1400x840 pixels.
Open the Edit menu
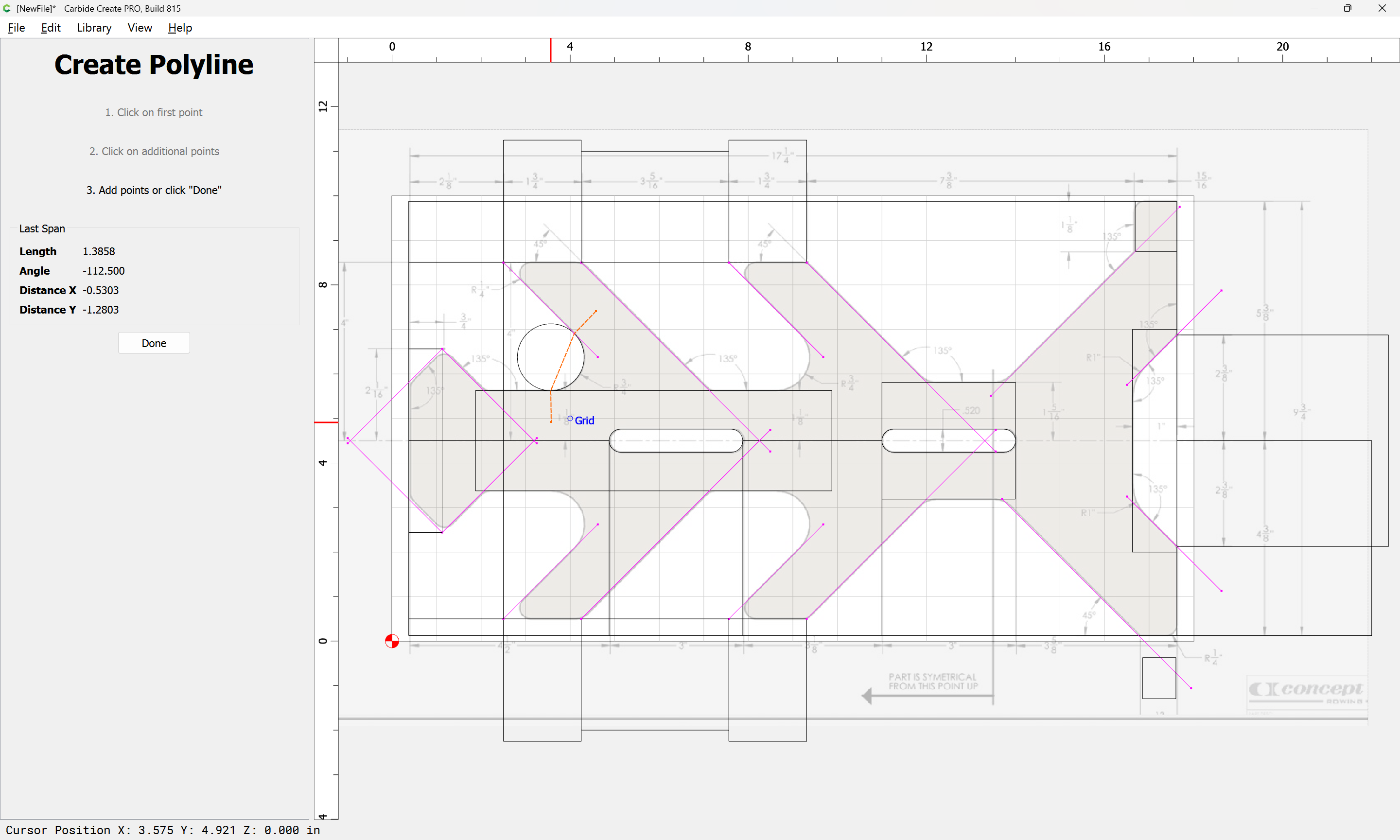click(x=51, y=28)
